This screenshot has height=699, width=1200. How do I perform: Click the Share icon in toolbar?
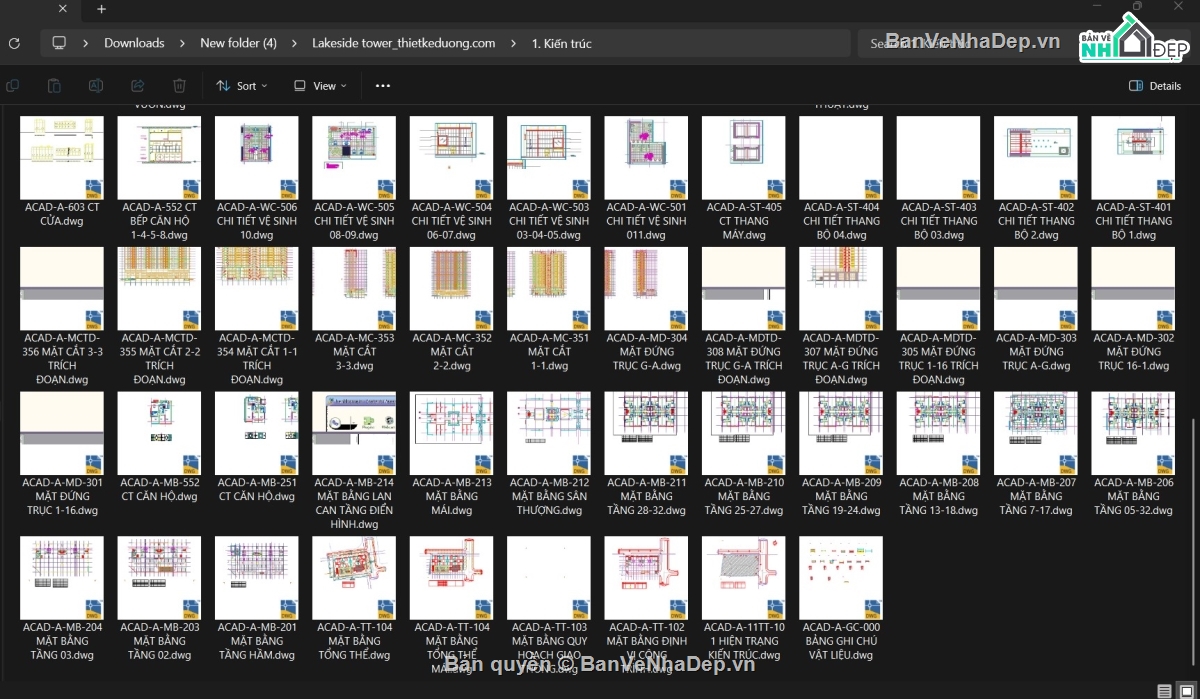[138, 86]
